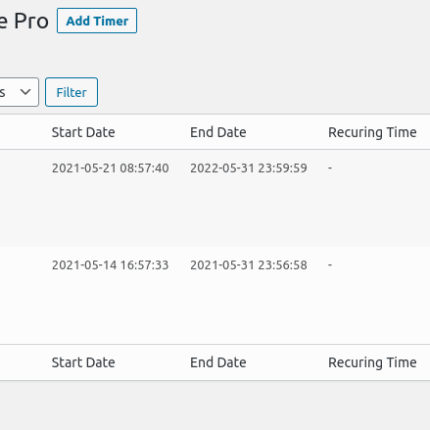
Task: Select end date 2021-05-31 23:56:58 cell
Action: [x=249, y=265]
